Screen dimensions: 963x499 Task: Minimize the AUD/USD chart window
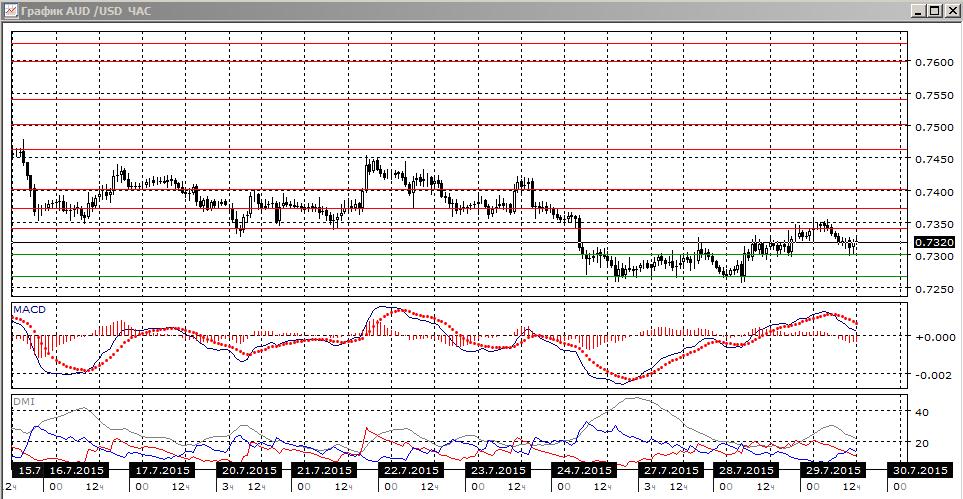[x=918, y=11]
